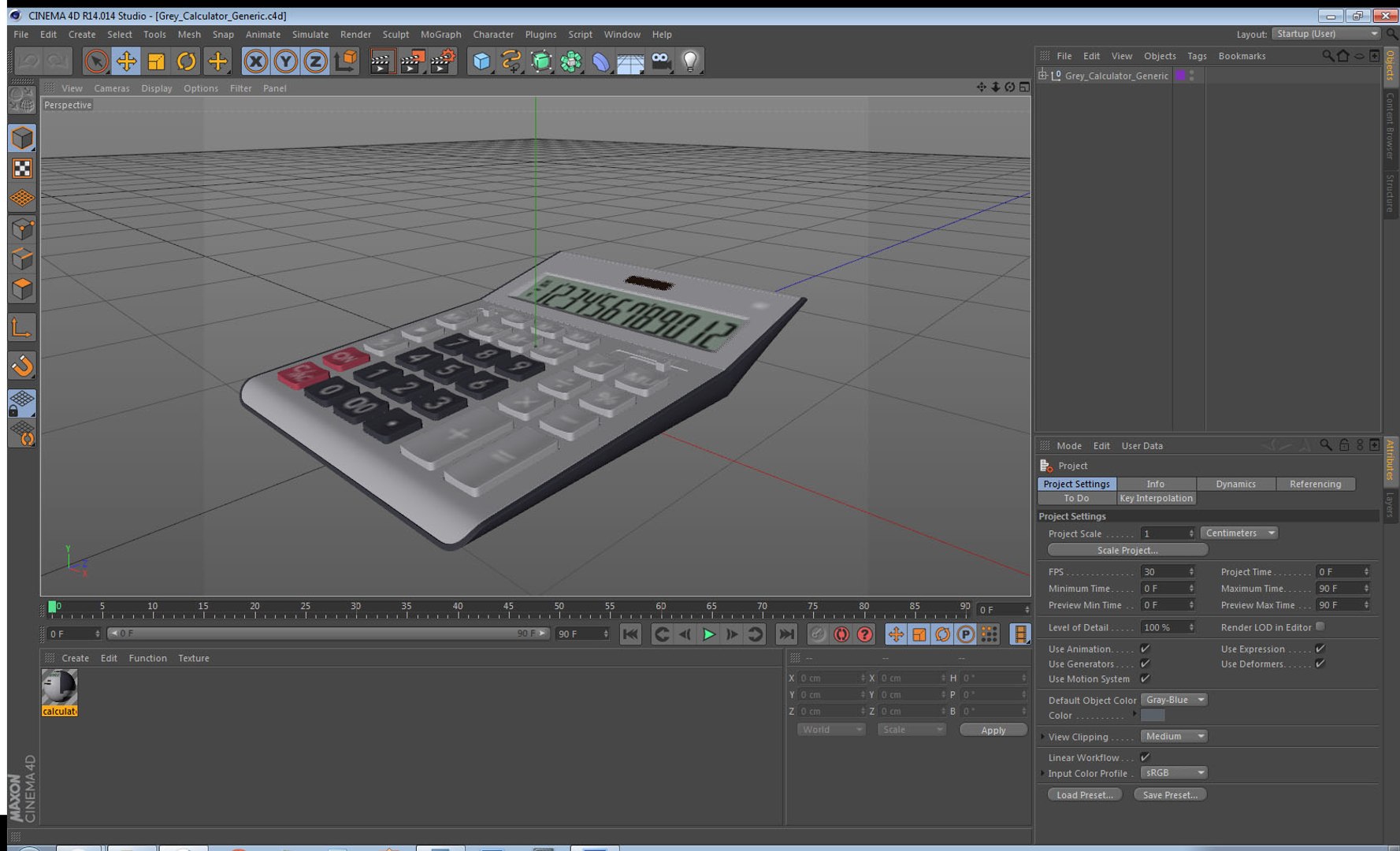This screenshot has height=851, width=1400.
Task: Click the Save Preset button
Action: click(x=1170, y=795)
